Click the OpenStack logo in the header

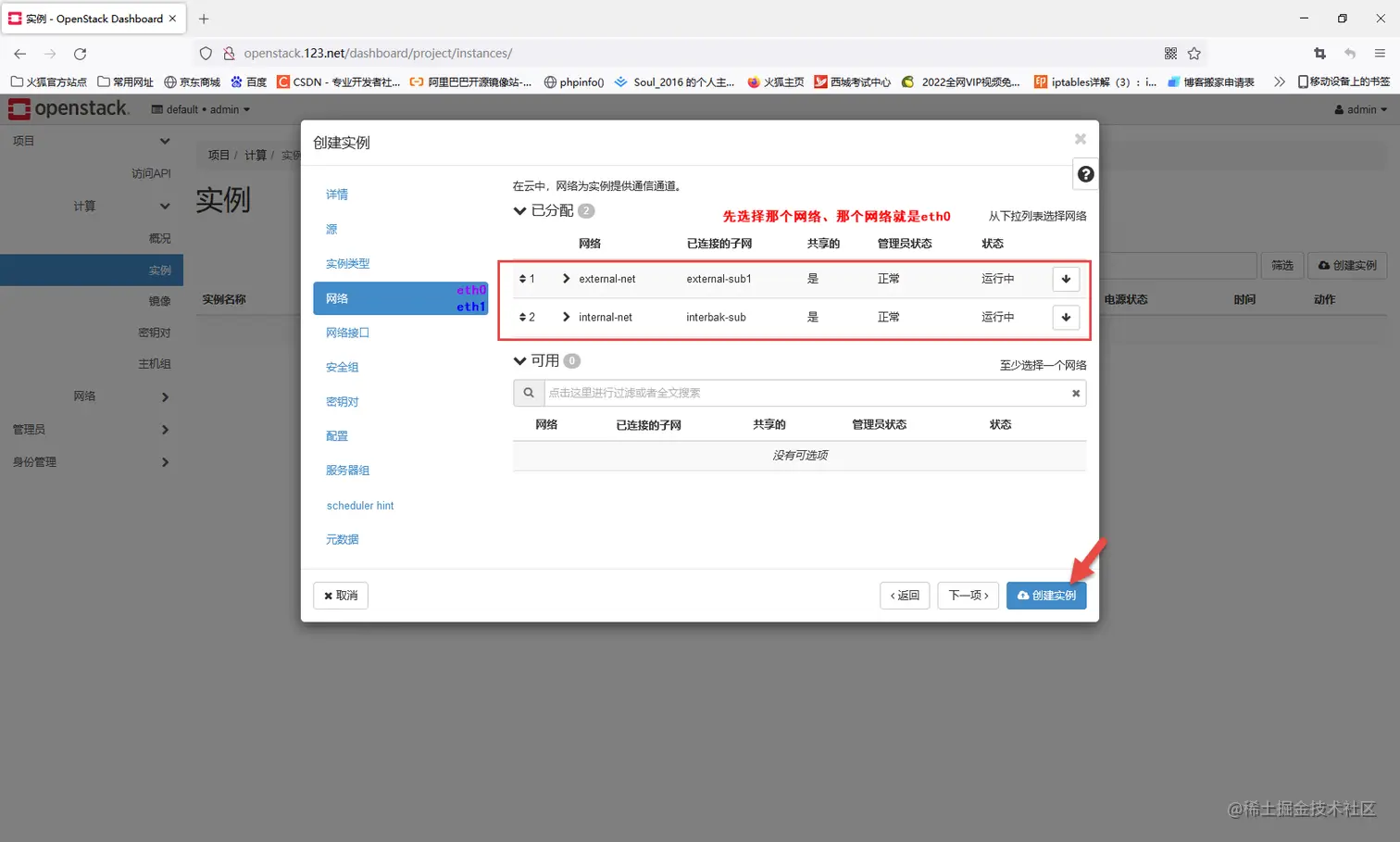pos(69,108)
